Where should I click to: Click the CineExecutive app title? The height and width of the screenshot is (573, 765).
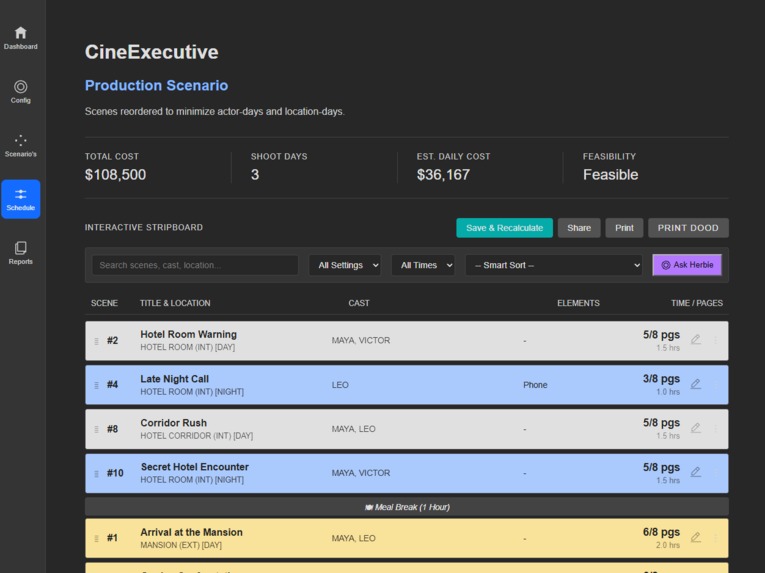(152, 52)
